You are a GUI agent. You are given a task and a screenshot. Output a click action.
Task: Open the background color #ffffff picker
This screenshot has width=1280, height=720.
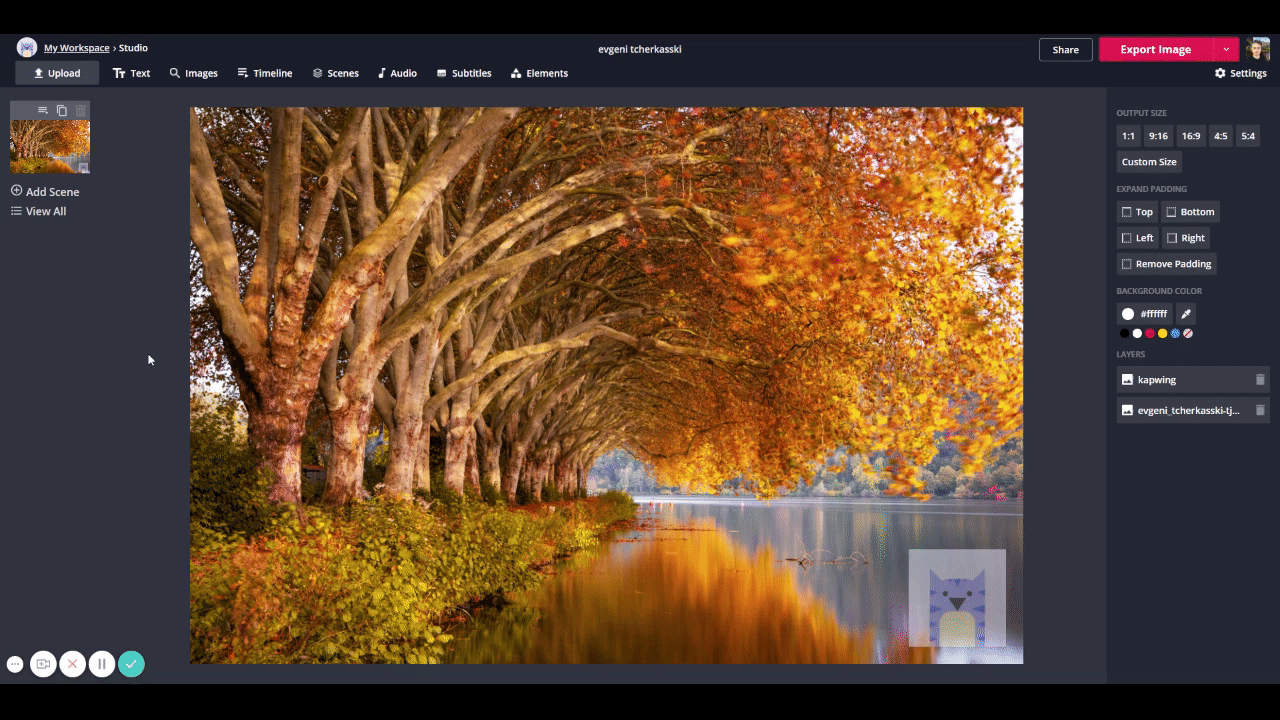click(1144, 314)
